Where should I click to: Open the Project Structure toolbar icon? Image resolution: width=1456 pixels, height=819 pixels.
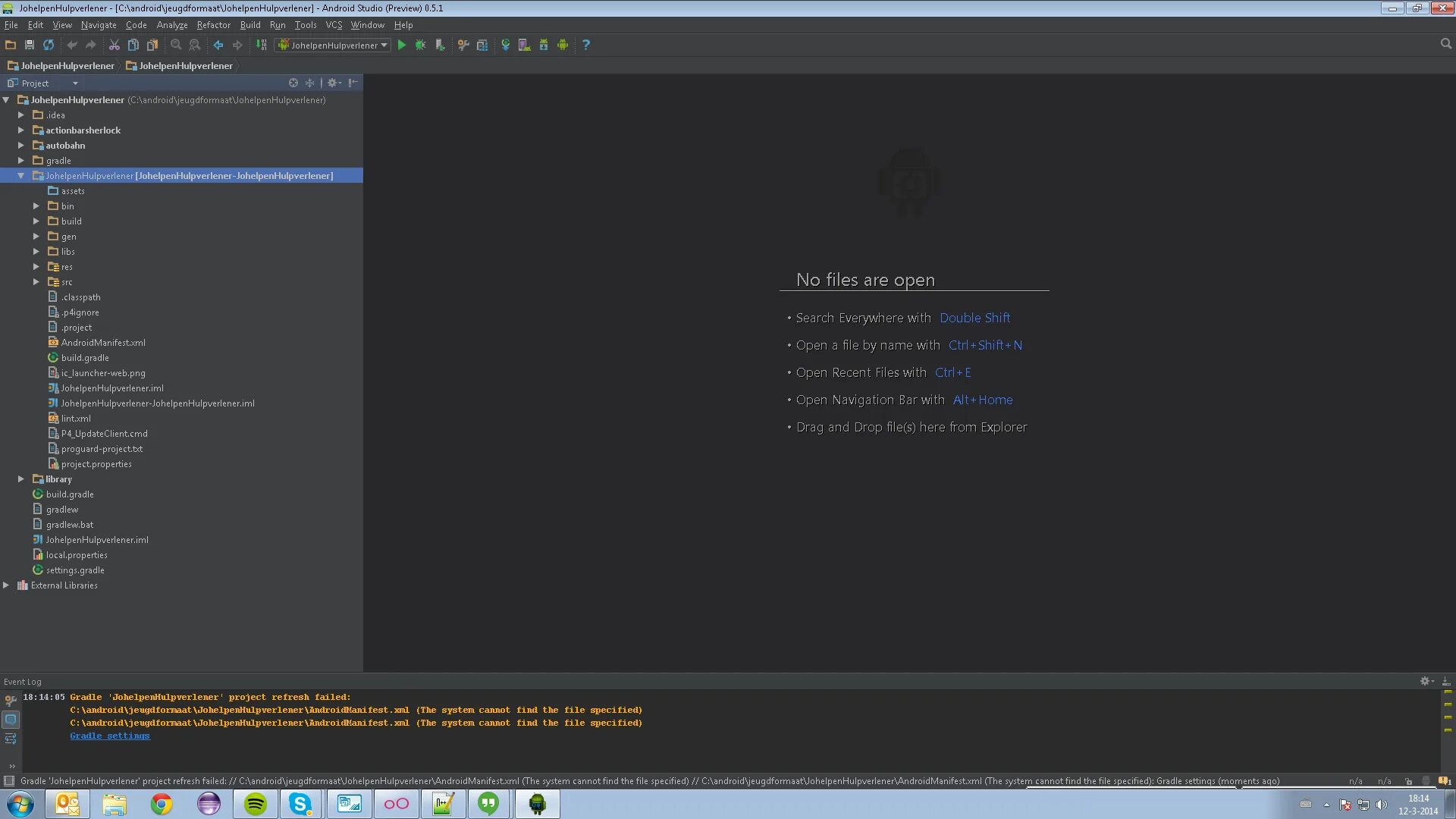tap(482, 45)
